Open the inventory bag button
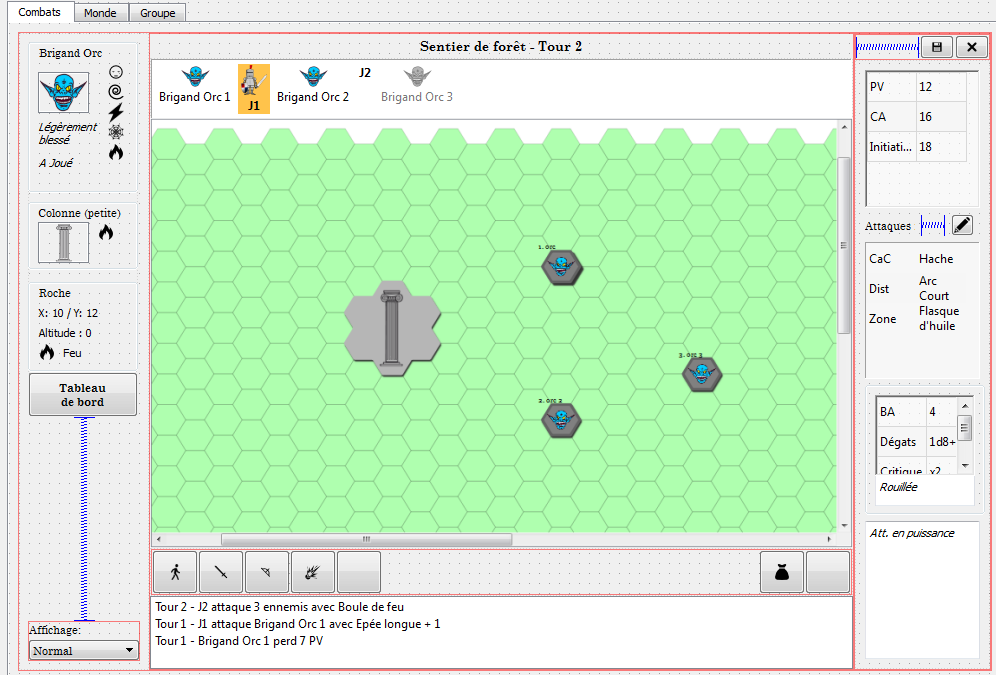This screenshot has width=996, height=675. [x=782, y=572]
